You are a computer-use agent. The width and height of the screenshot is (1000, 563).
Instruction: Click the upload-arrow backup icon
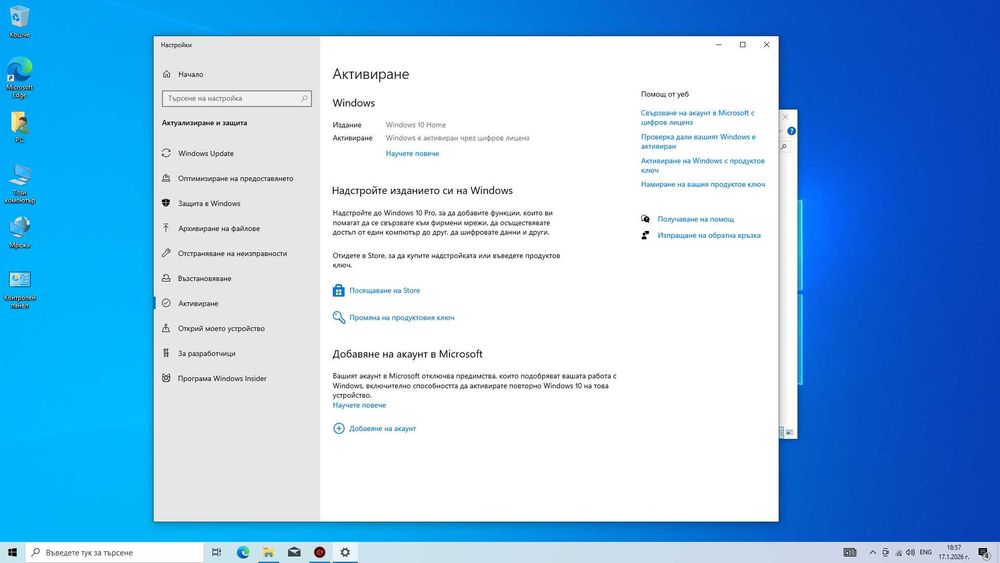tap(166, 228)
